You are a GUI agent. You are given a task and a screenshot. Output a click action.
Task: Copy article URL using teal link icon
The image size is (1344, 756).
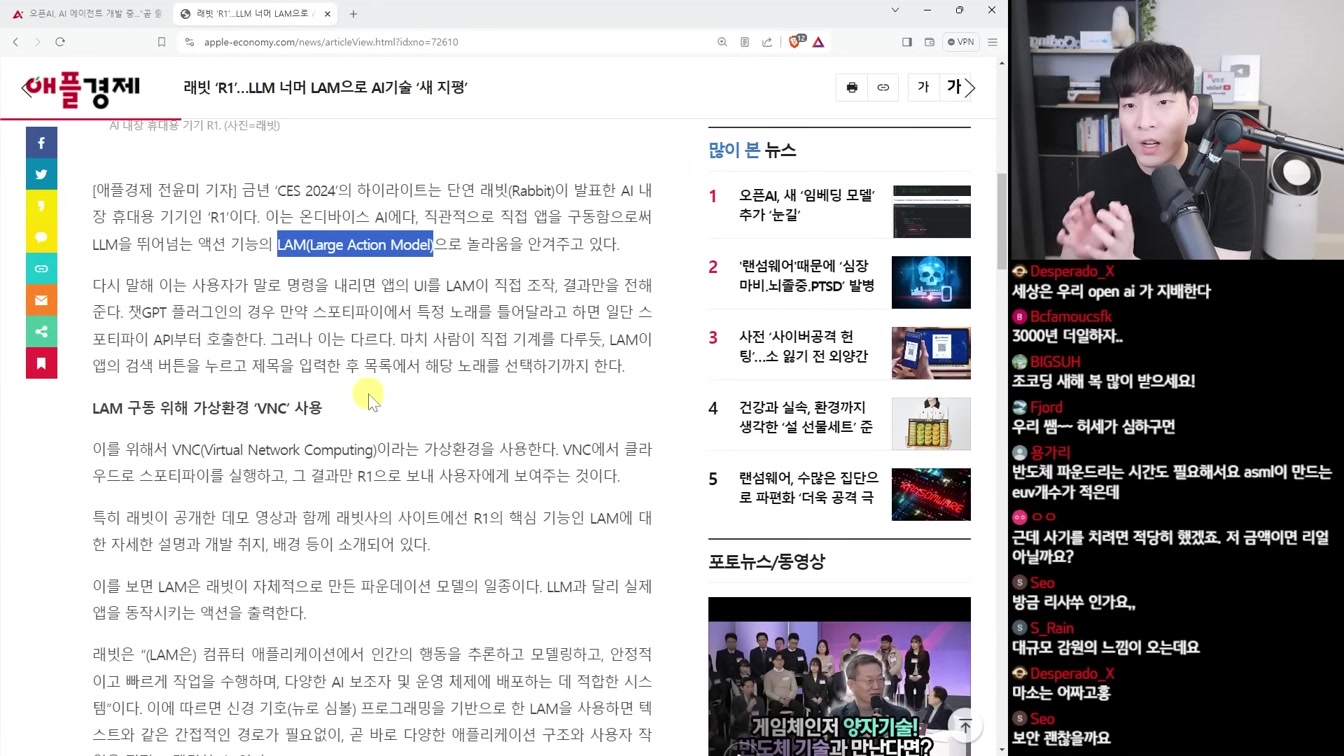41,269
